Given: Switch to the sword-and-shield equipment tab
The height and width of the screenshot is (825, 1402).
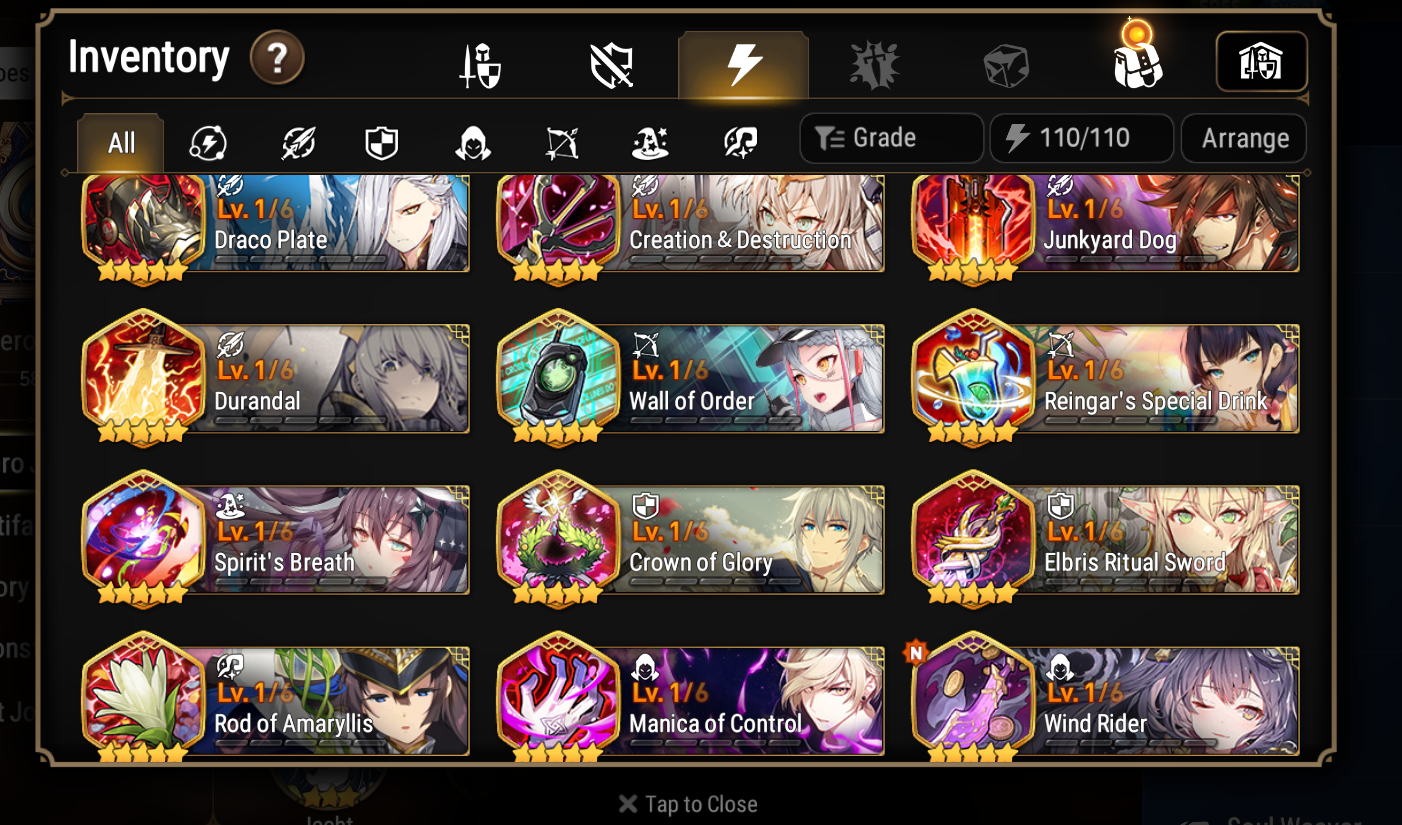Looking at the screenshot, I should click(x=480, y=67).
